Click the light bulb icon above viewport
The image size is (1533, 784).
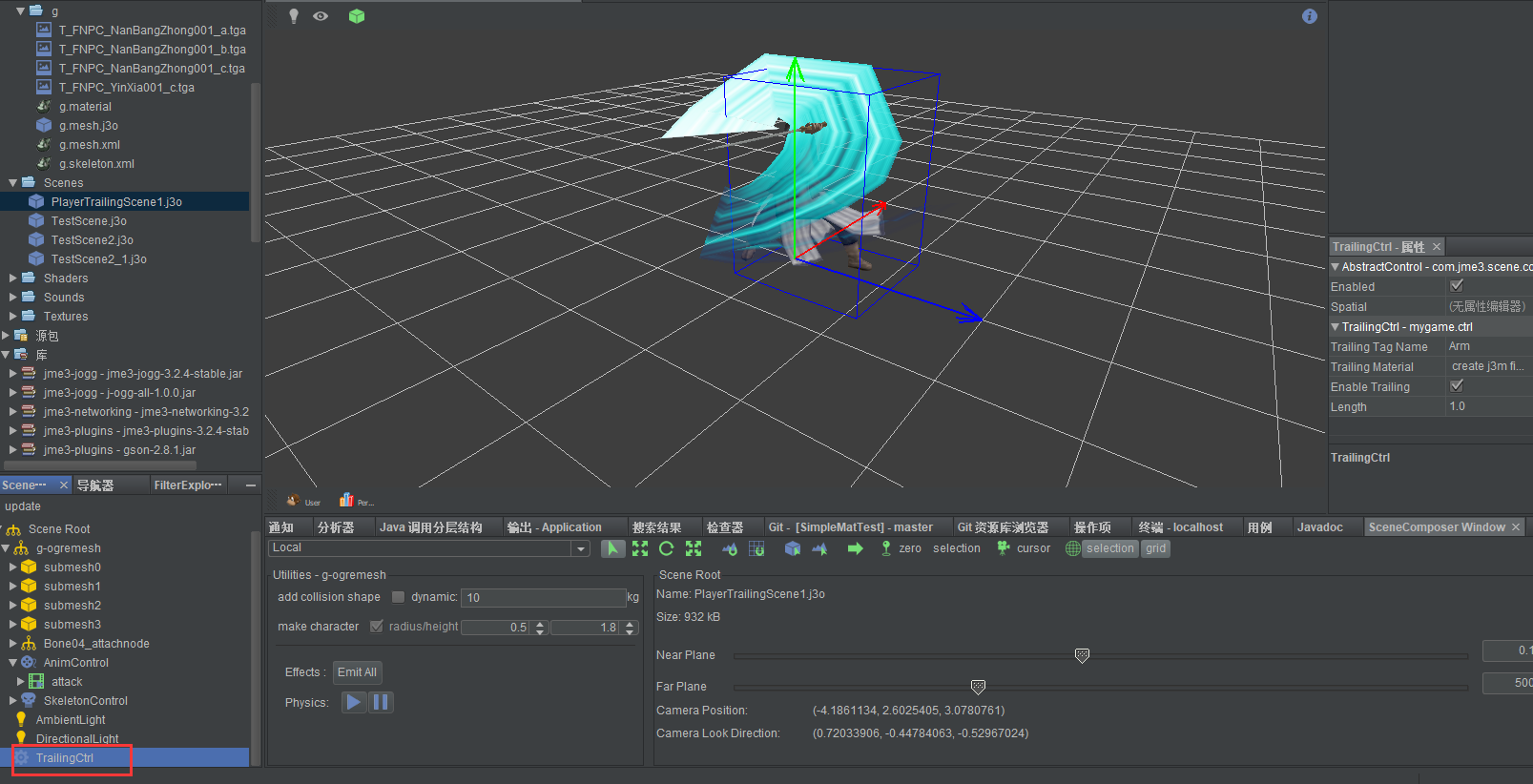[294, 16]
